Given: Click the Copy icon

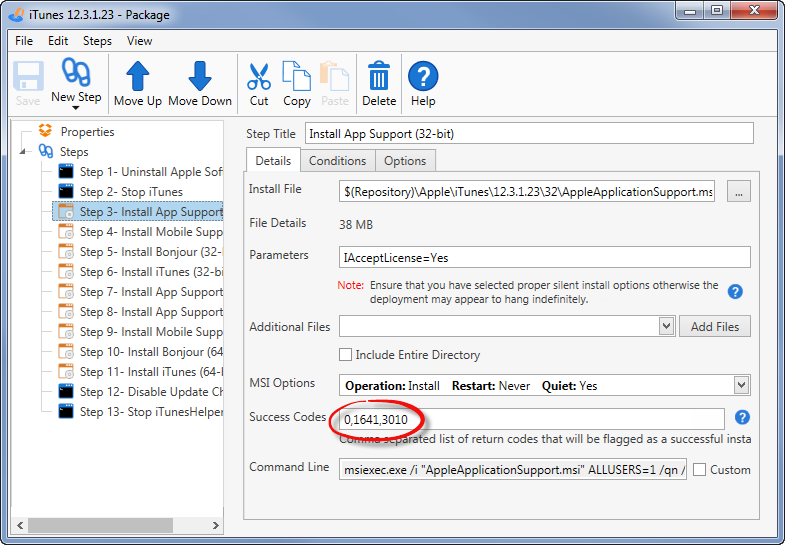Looking at the screenshot, I should tap(297, 76).
